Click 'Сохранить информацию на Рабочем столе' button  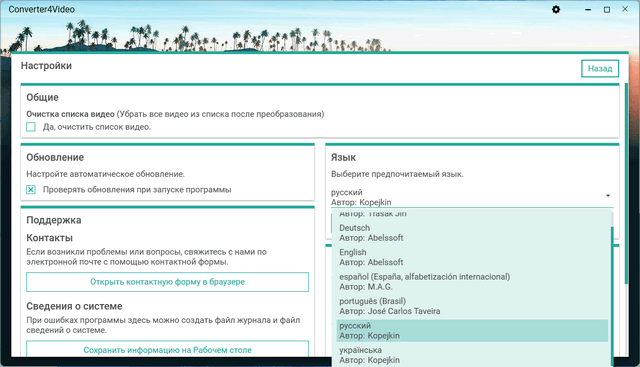(167, 349)
